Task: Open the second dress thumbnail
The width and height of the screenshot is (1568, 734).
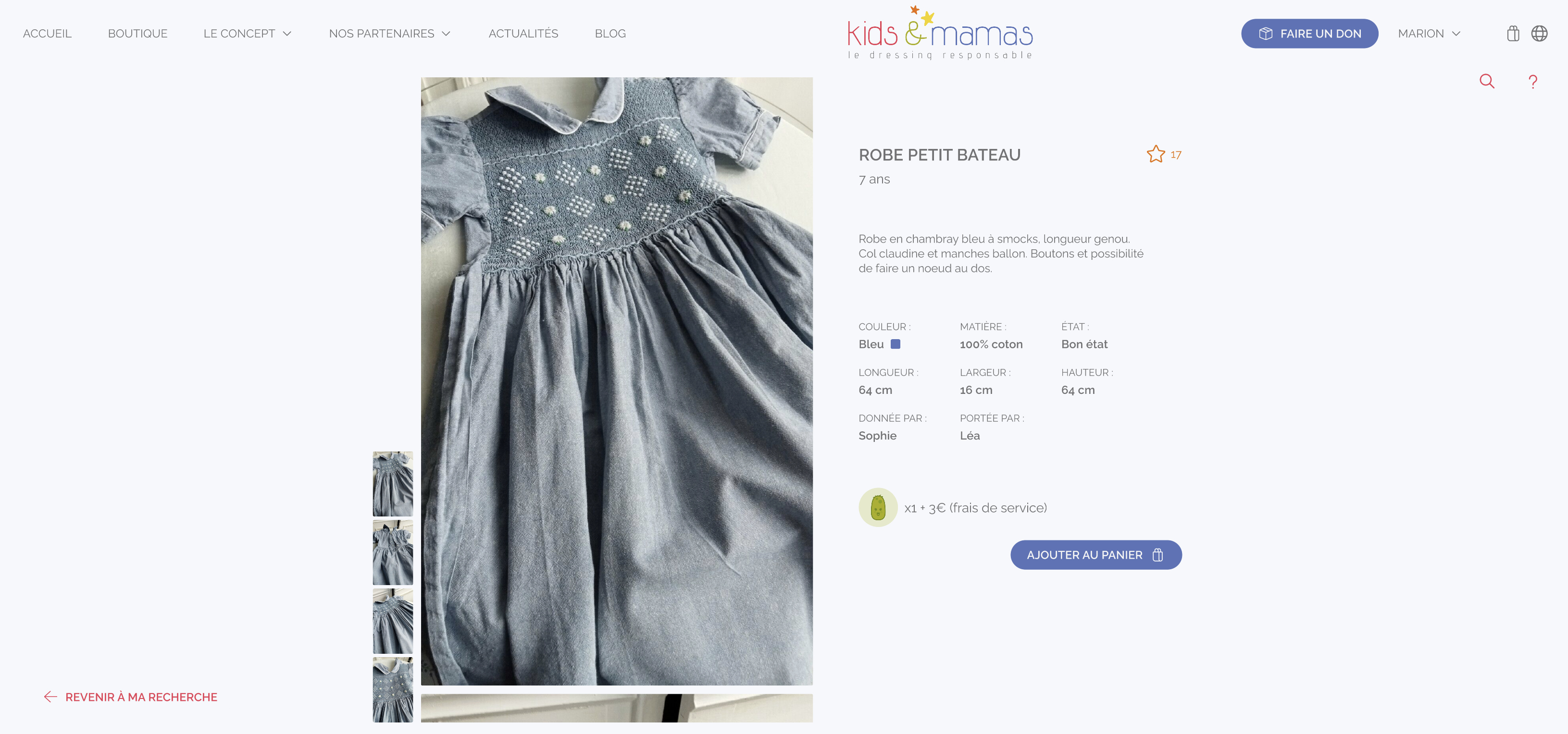Action: (393, 552)
